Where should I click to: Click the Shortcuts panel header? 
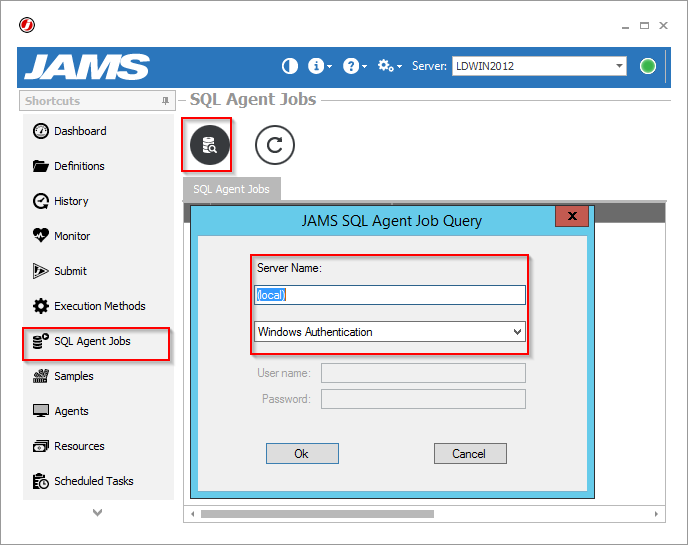[97, 101]
